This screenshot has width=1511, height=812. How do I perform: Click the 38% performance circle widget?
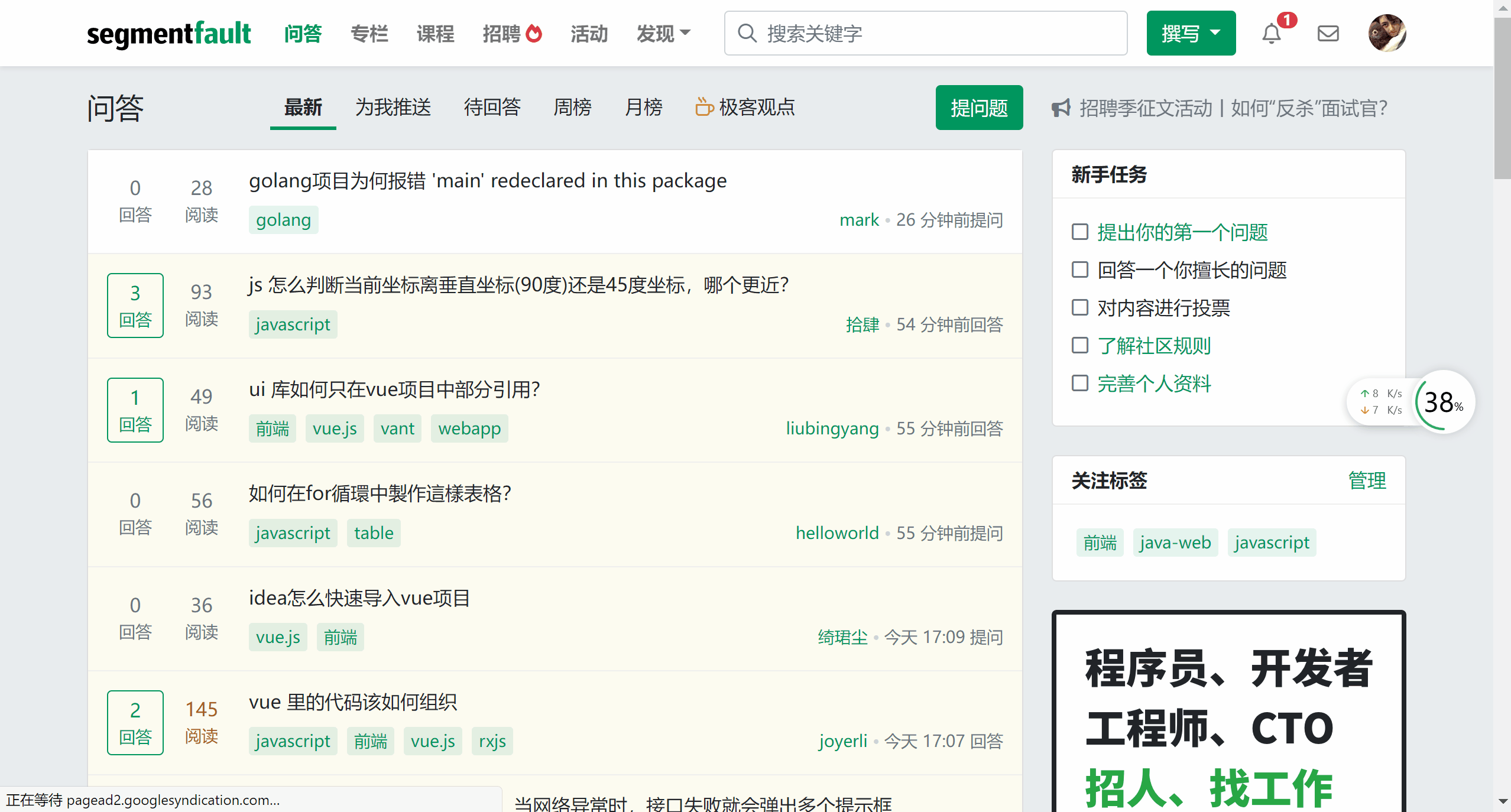pos(1443,402)
